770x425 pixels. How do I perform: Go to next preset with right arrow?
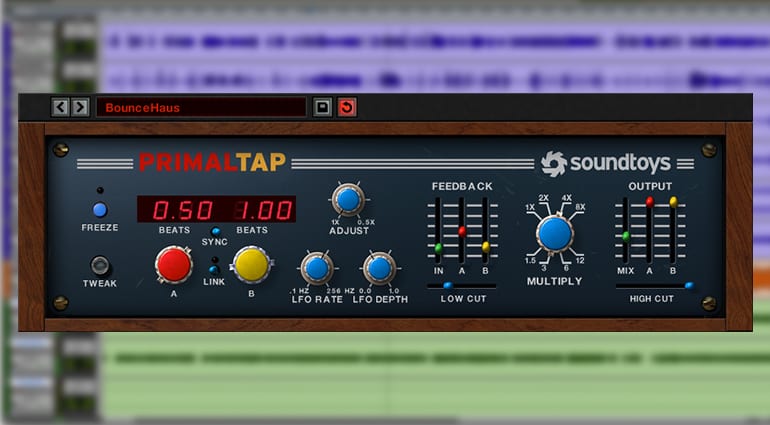pos(80,107)
